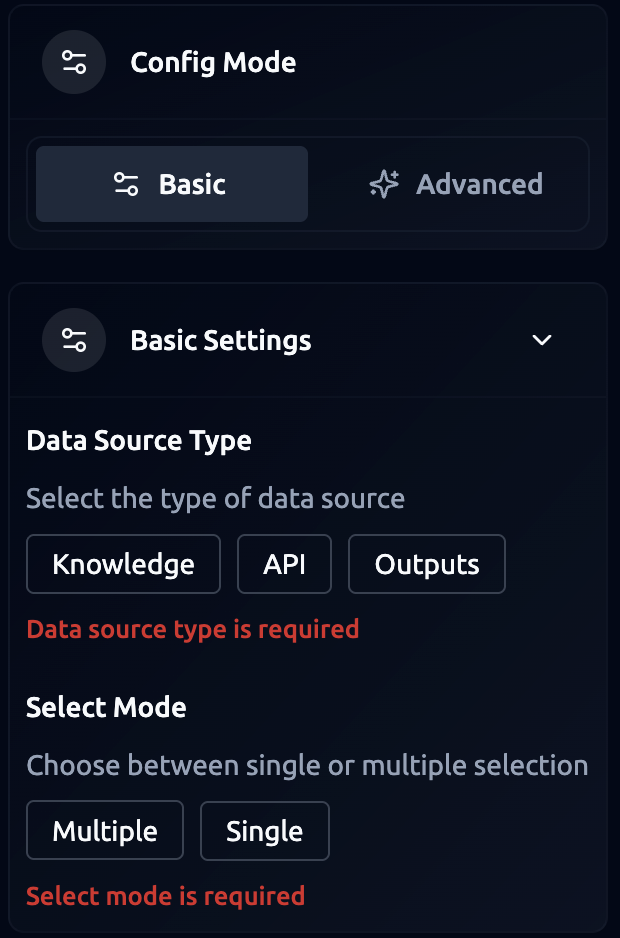Enable Multiple selection mode
The height and width of the screenshot is (938, 620).
pyautogui.click(x=105, y=831)
